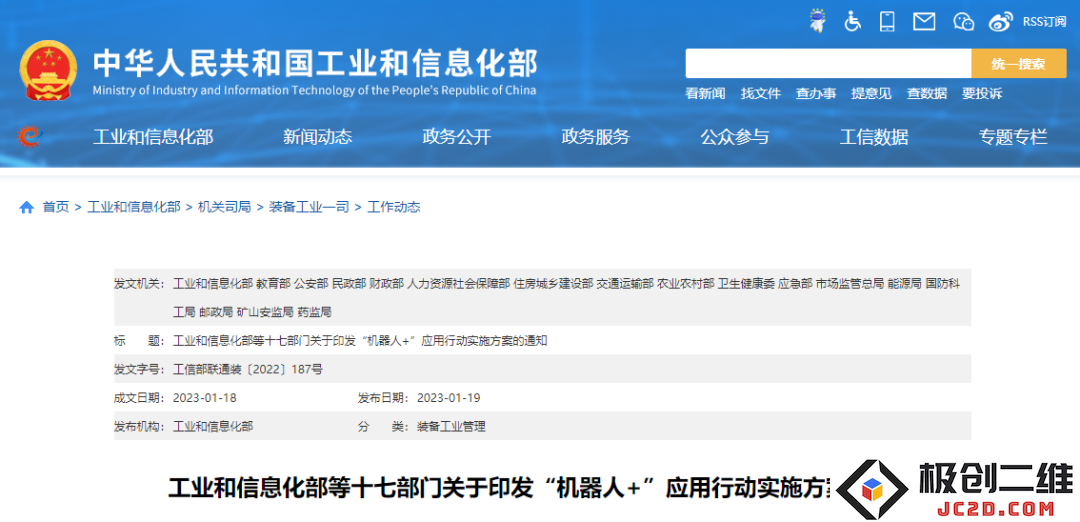This screenshot has height=522, width=1080.
Task: Click the 统一搜索 search button
Action: coord(1019,63)
